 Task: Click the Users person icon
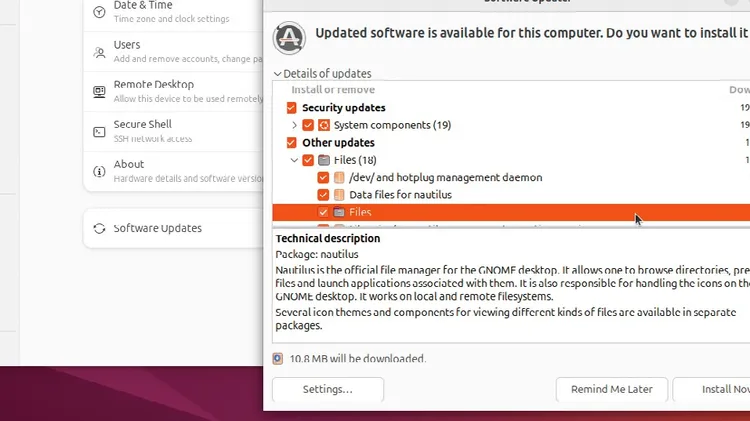tap(99, 52)
